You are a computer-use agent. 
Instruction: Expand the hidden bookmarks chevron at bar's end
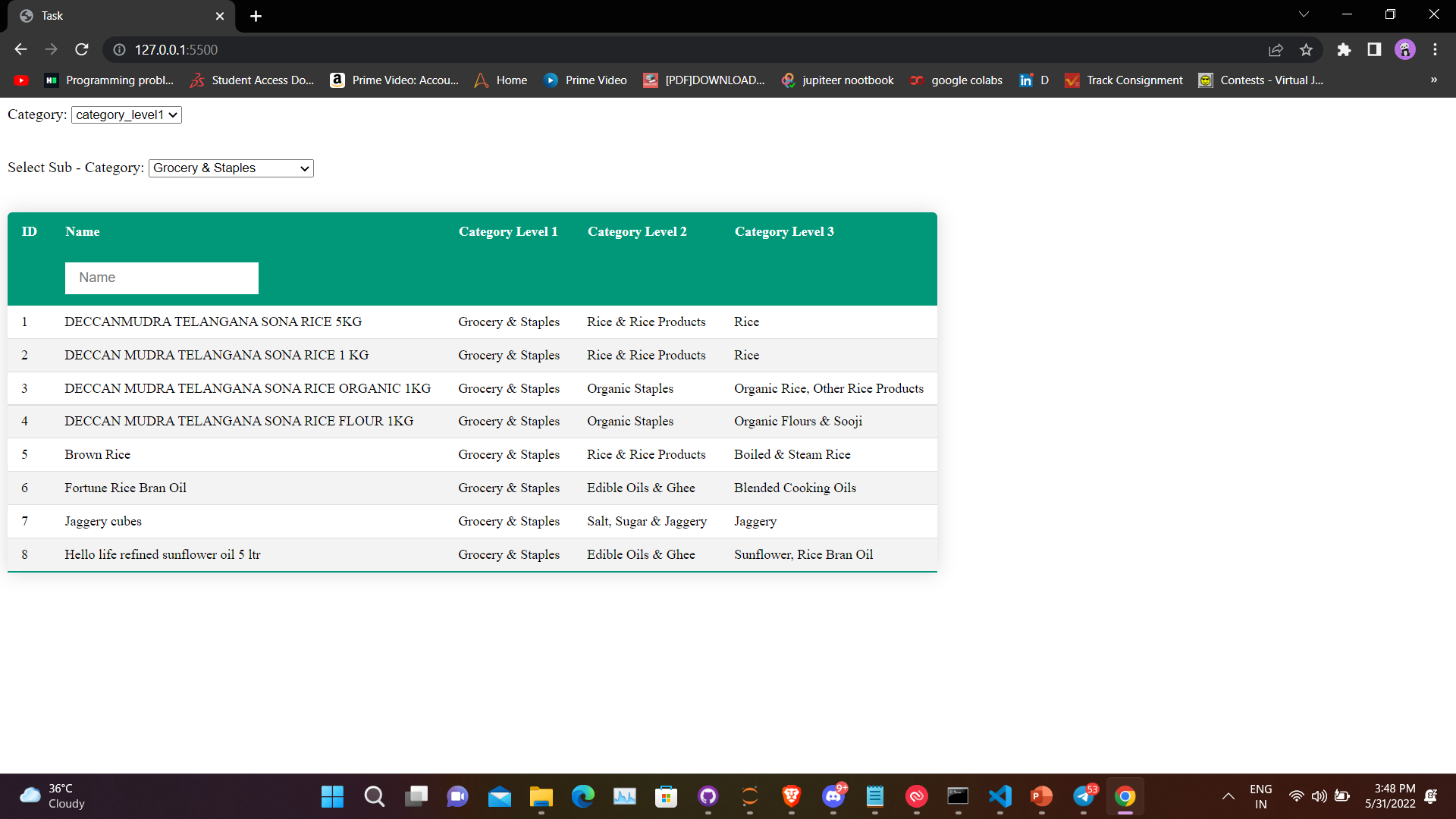point(1433,80)
